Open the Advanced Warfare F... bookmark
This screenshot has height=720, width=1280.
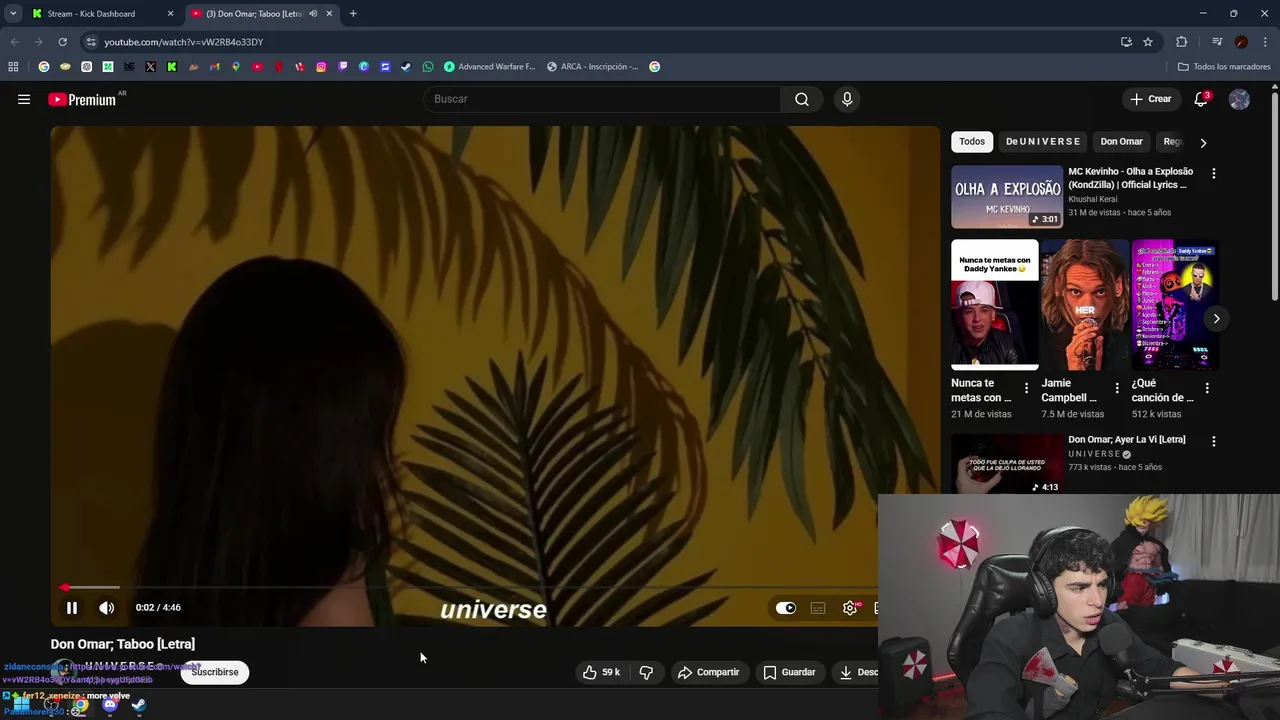point(490,67)
